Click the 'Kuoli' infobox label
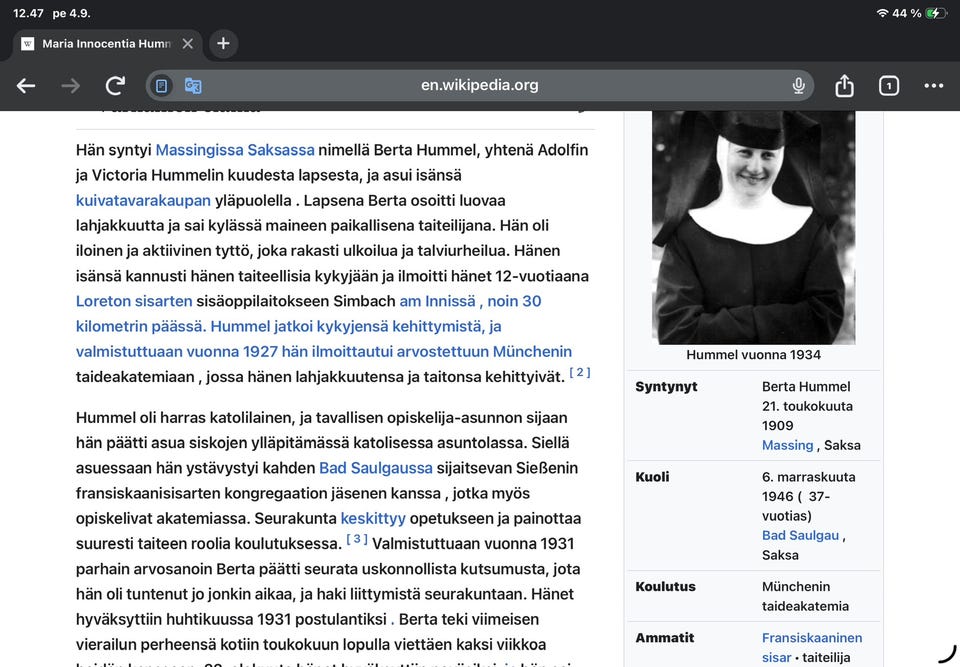 point(652,477)
